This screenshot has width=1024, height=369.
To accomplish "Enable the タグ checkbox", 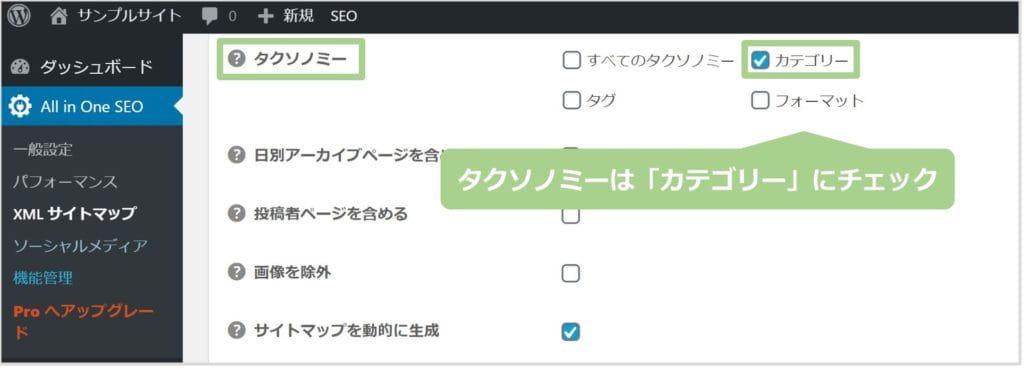I will coord(571,101).
